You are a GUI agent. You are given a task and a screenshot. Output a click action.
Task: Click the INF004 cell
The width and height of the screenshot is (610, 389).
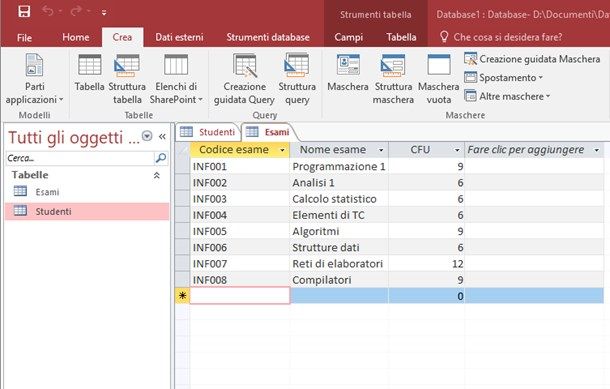(x=240, y=215)
